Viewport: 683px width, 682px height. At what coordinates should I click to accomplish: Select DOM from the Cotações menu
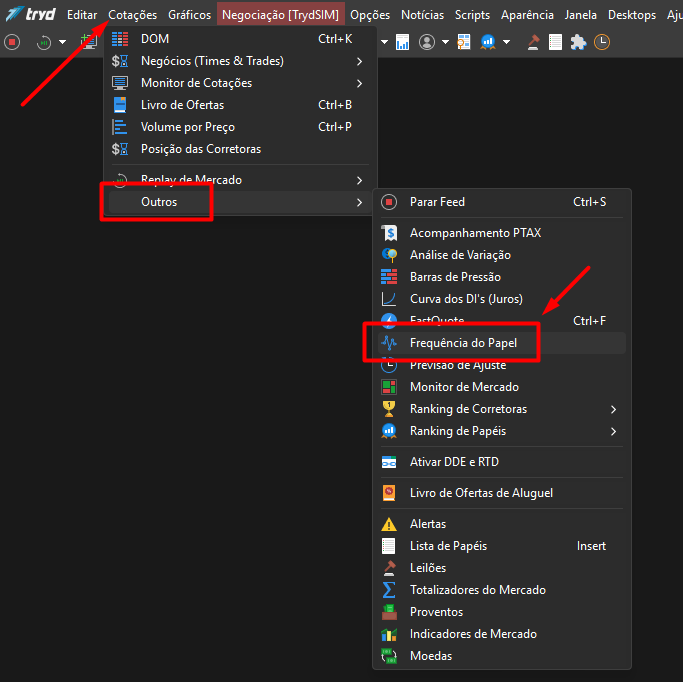[240, 39]
